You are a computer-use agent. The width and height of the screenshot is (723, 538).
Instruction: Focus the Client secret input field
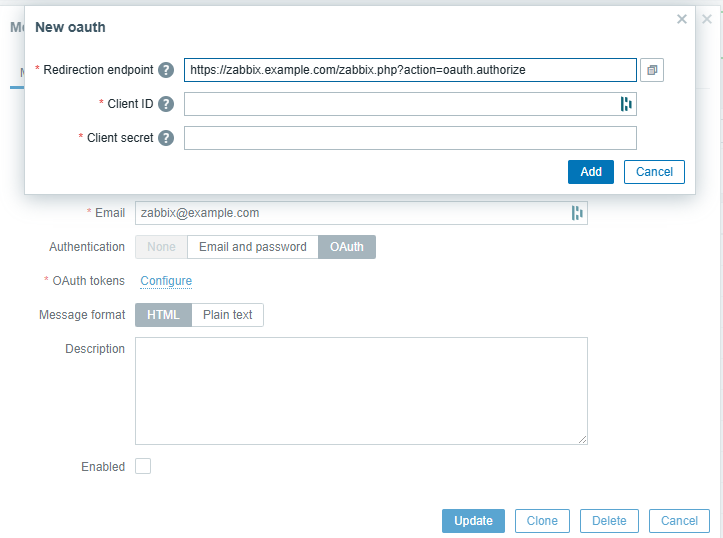pos(410,138)
